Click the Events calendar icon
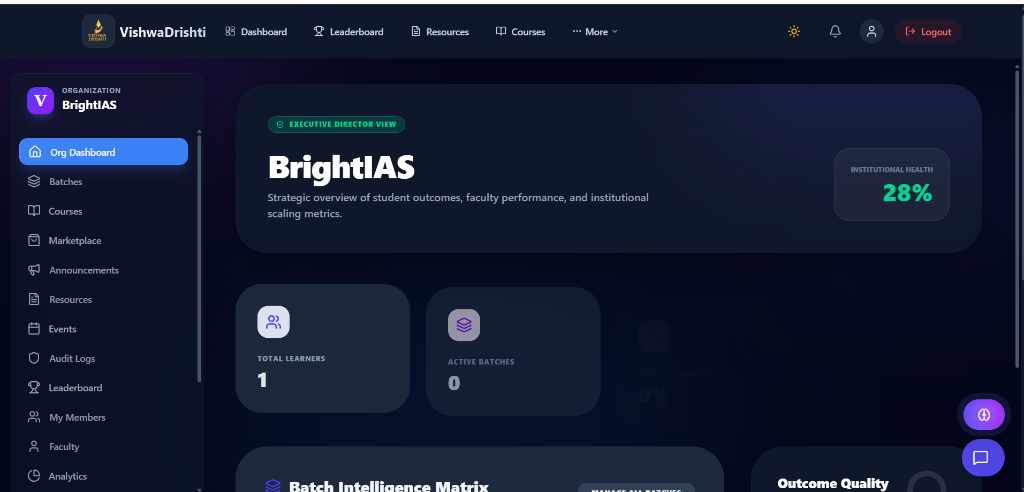 34,329
